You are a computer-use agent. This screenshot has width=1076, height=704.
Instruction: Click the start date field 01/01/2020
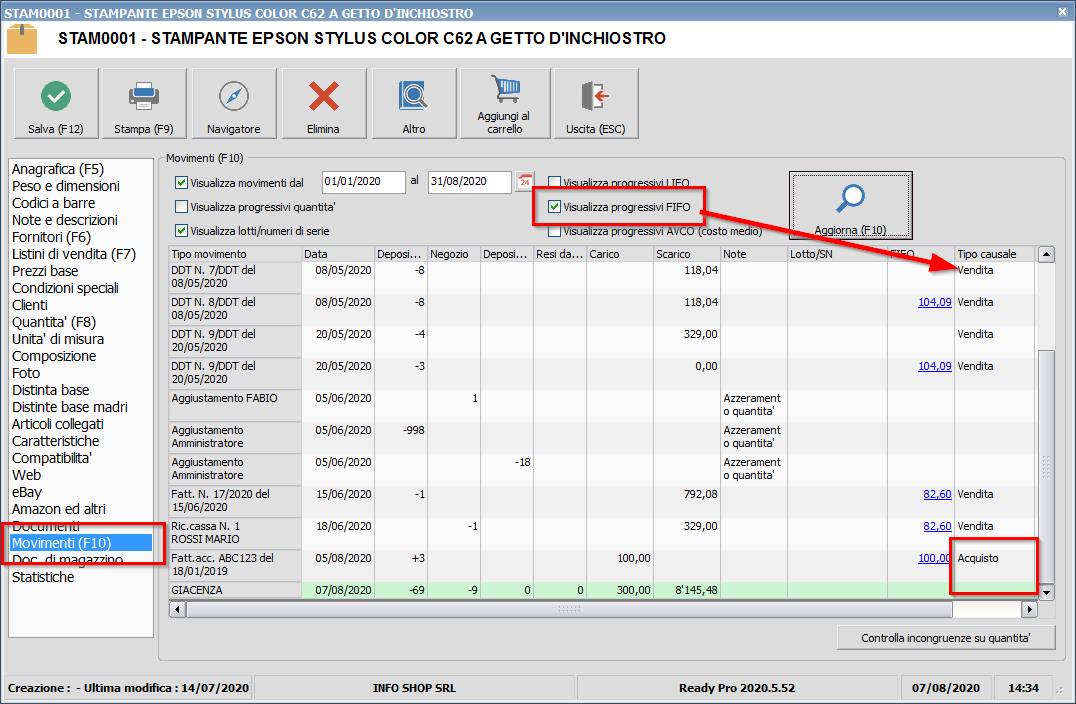click(x=364, y=182)
